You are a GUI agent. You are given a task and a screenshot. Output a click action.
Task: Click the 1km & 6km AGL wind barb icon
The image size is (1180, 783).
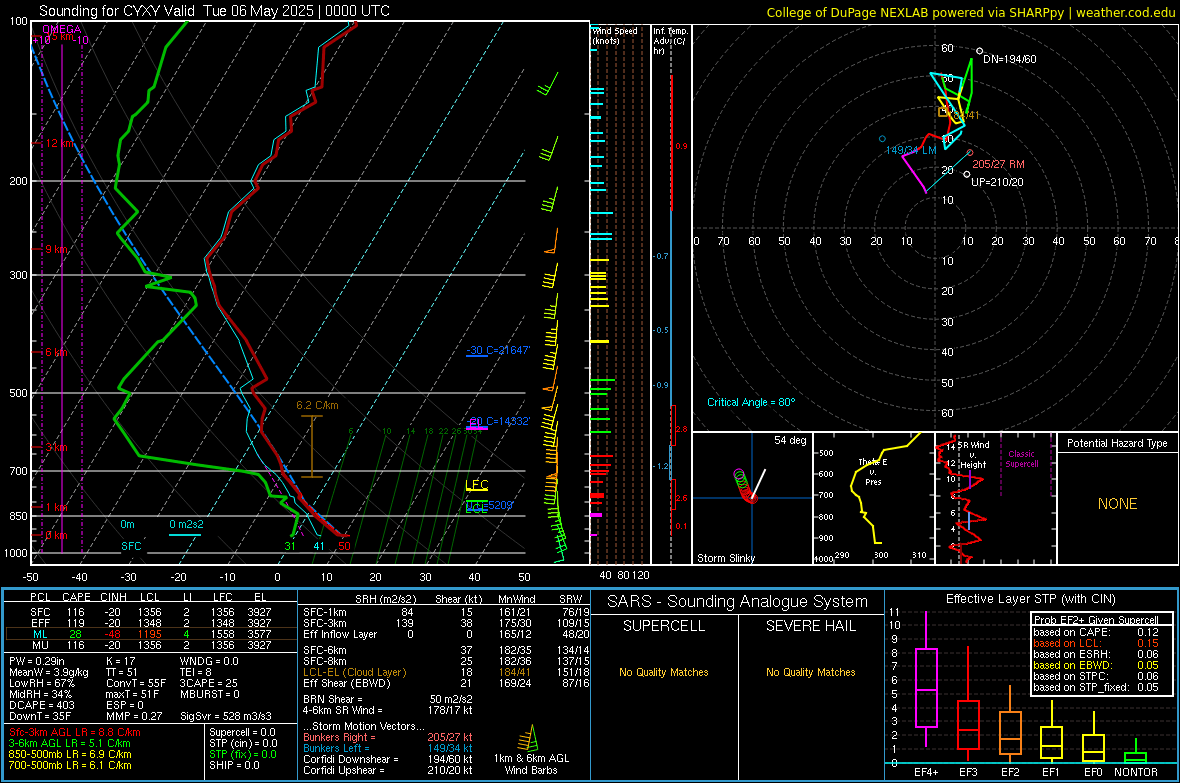[x=529, y=738]
